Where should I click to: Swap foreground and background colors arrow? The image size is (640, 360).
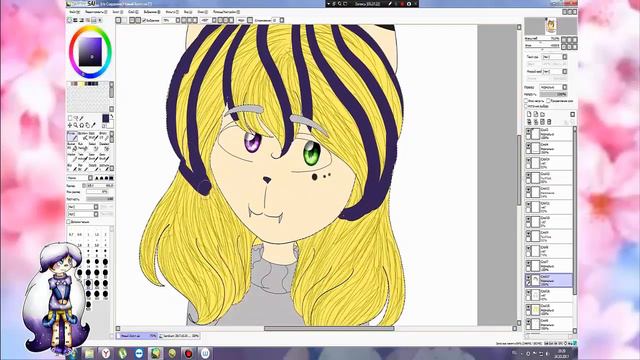pos(111,116)
